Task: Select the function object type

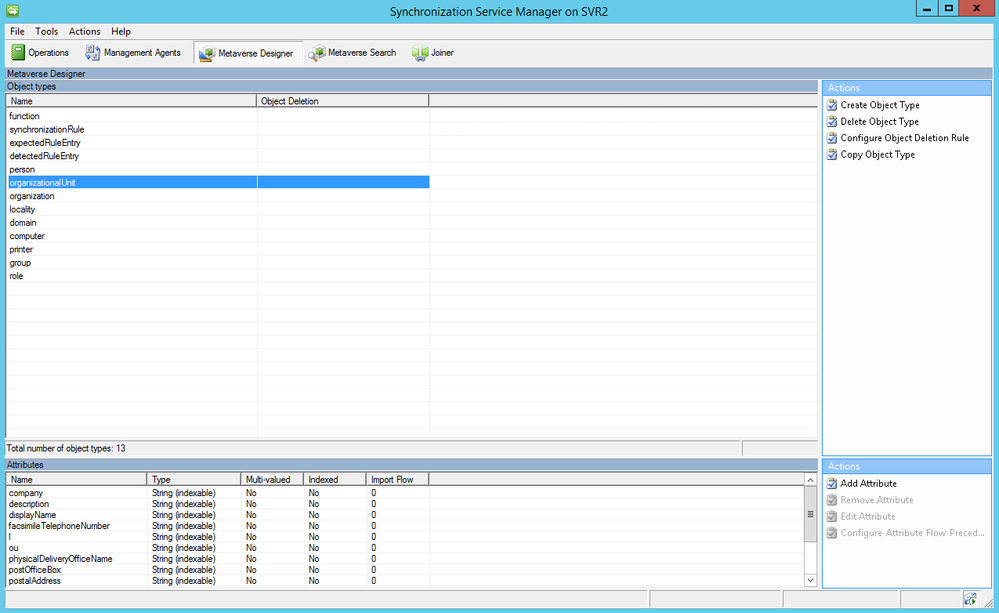Action: click(x=217, y=116)
